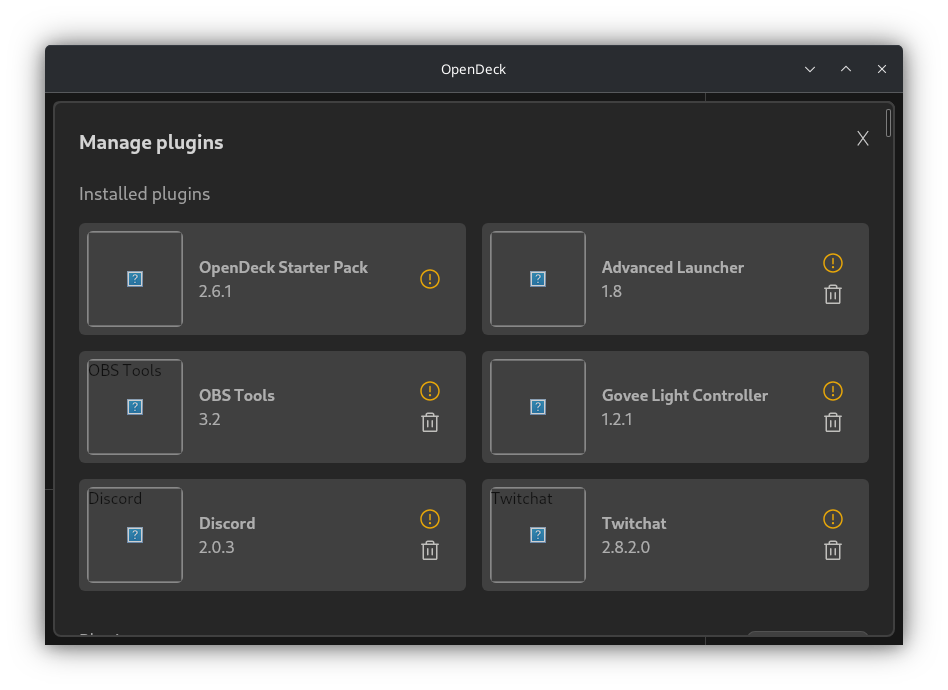This screenshot has height=690, width=948.
Task: Trash the Discord plugin
Action: (430, 550)
